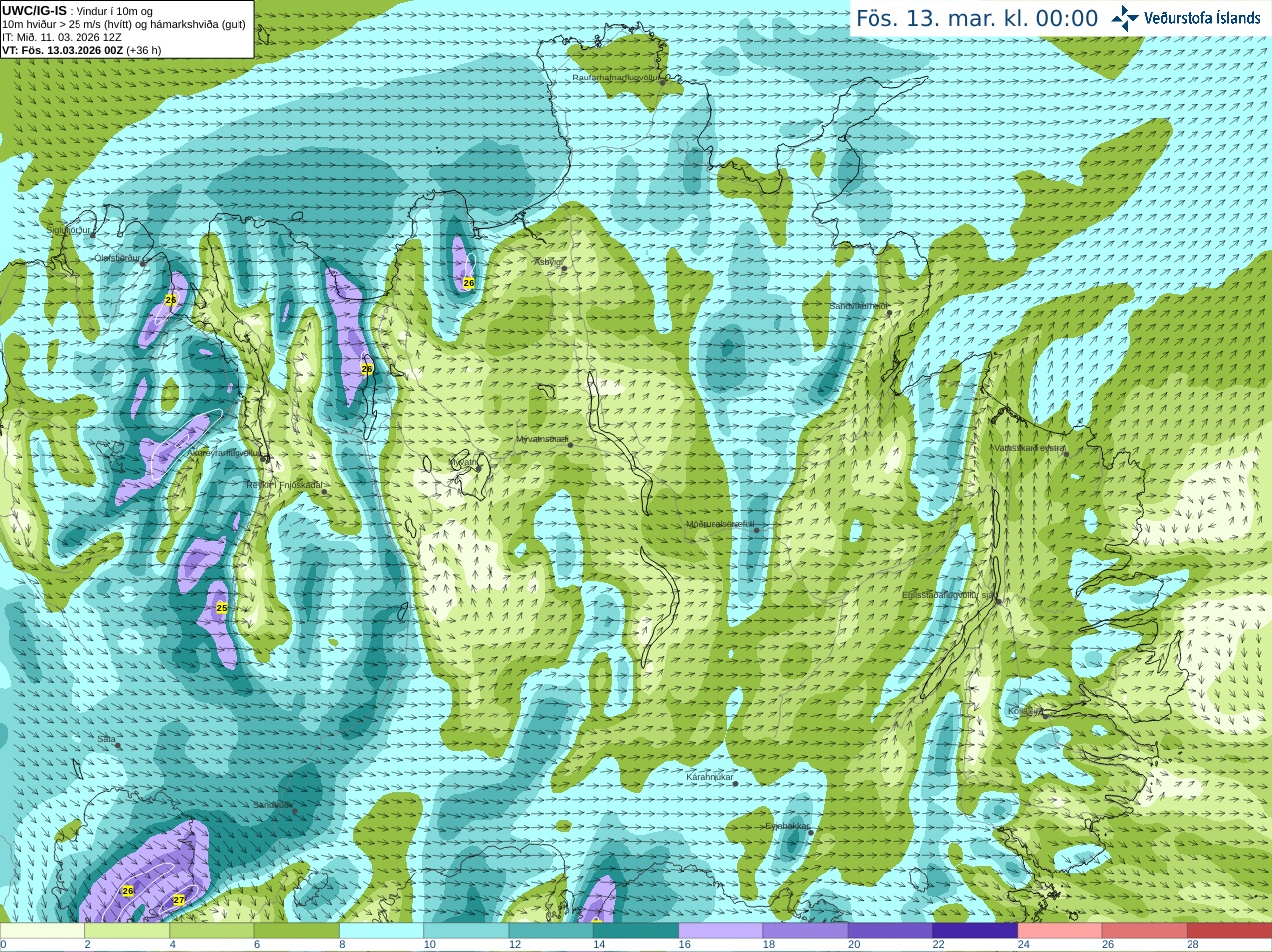Select the 16–18 m/s lilac legend swatch
The height and width of the screenshot is (952, 1272).
[720, 931]
